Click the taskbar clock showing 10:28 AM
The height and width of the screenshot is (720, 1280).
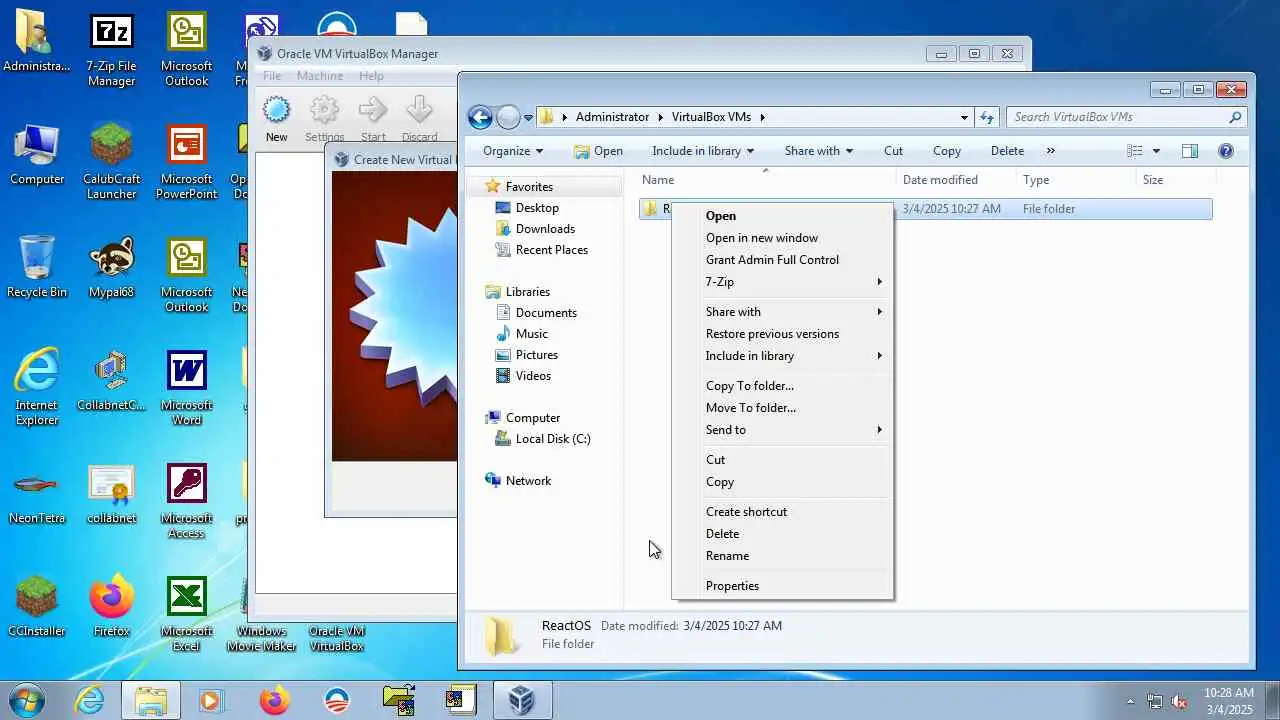[x=1228, y=701]
